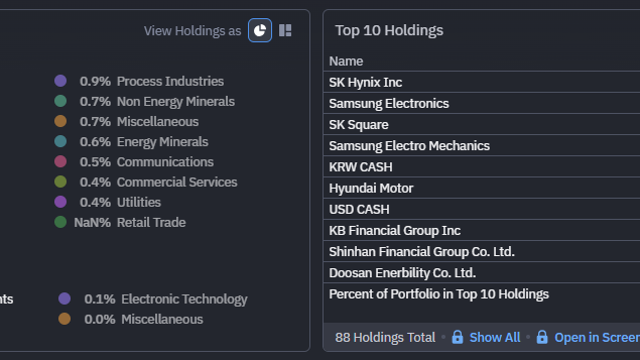Show All holdings link
640x360 pixels.
pyautogui.click(x=495, y=338)
